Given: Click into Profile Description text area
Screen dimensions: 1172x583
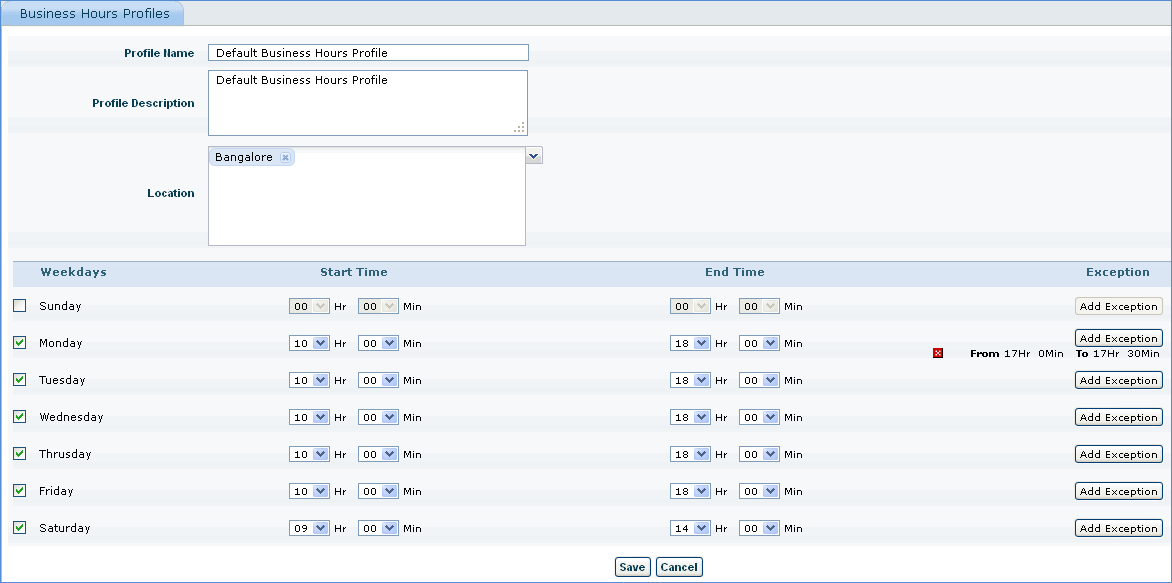Looking at the screenshot, I should [368, 103].
